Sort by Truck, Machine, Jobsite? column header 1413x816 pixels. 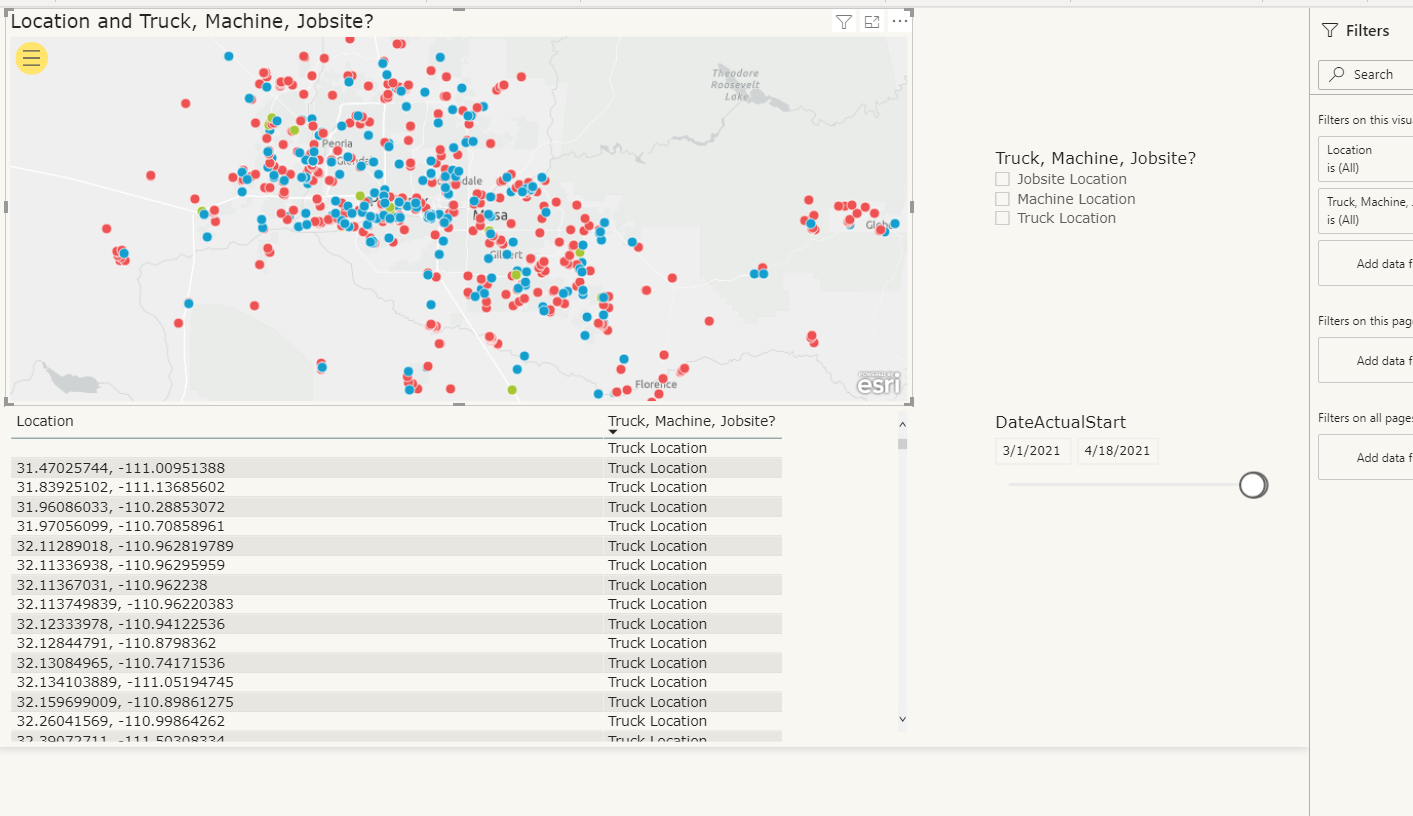[x=692, y=421]
